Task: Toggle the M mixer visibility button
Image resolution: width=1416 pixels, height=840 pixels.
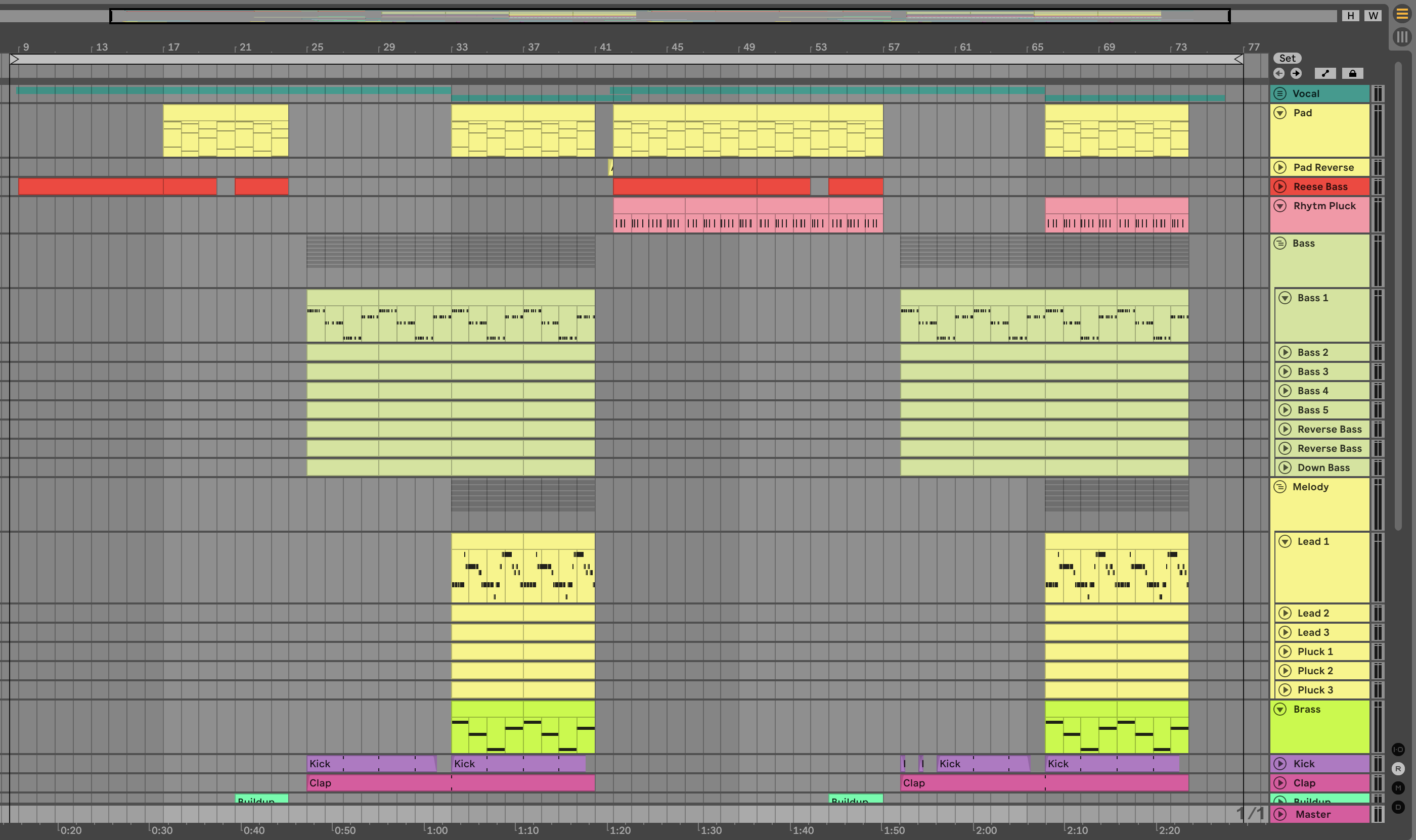Action: click(x=1398, y=788)
